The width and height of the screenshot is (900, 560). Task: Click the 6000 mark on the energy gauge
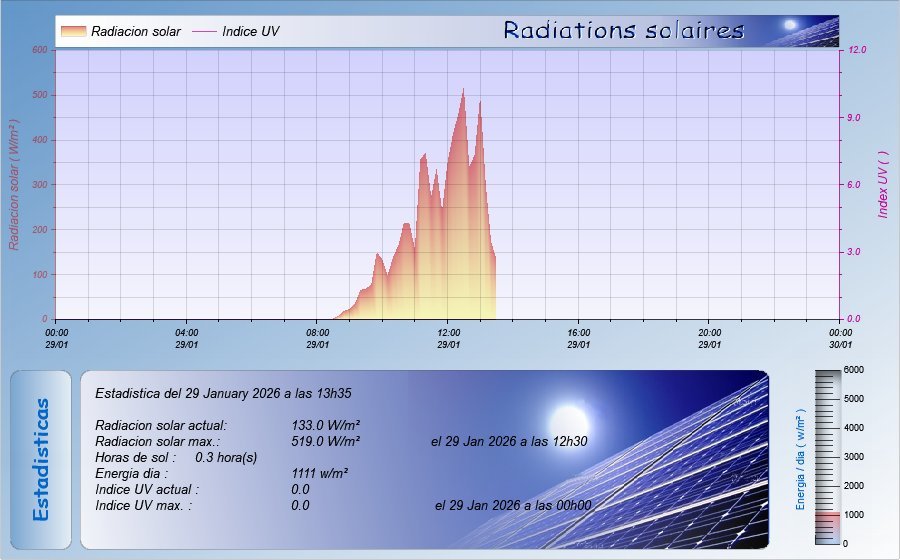(x=852, y=370)
